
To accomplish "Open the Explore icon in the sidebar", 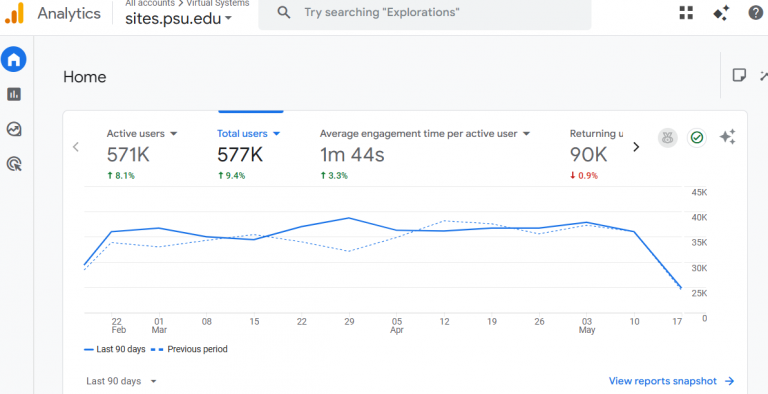I will [x=14, y=129].
